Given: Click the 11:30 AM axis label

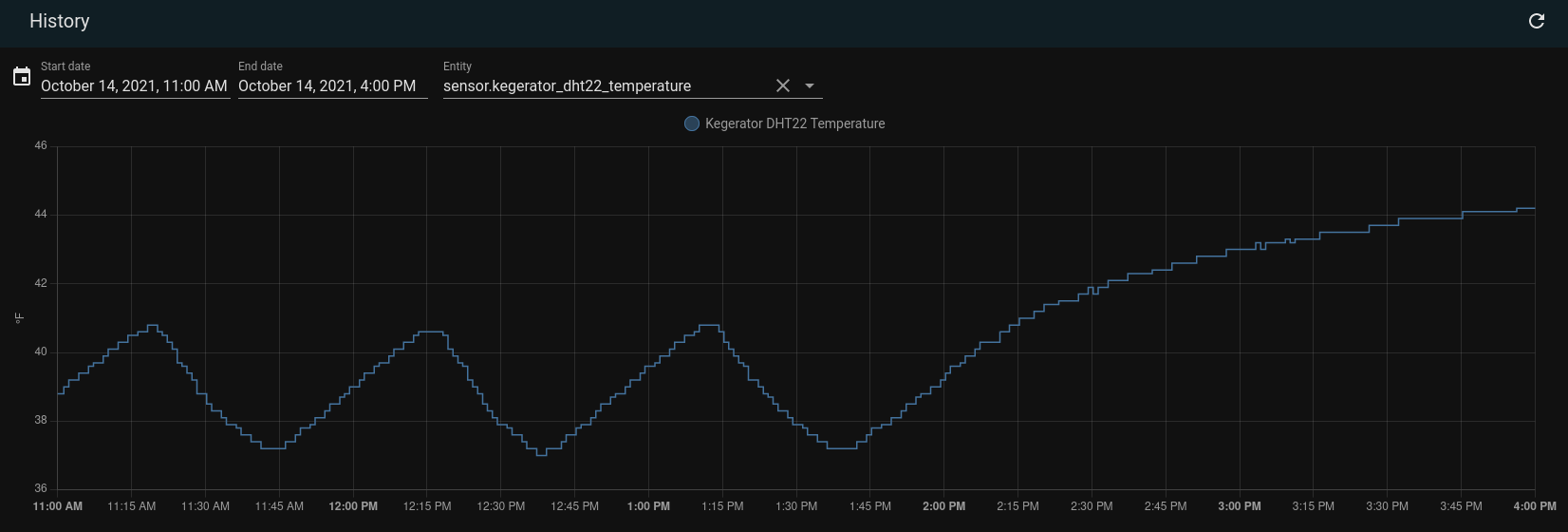Looking at the screenshot, I should pos(206,506).
